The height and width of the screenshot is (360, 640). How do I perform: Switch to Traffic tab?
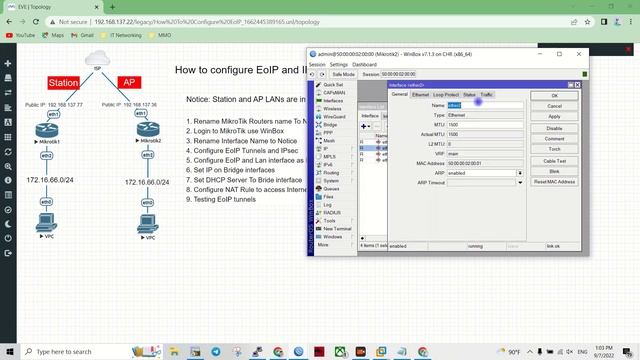coord(486,95)
